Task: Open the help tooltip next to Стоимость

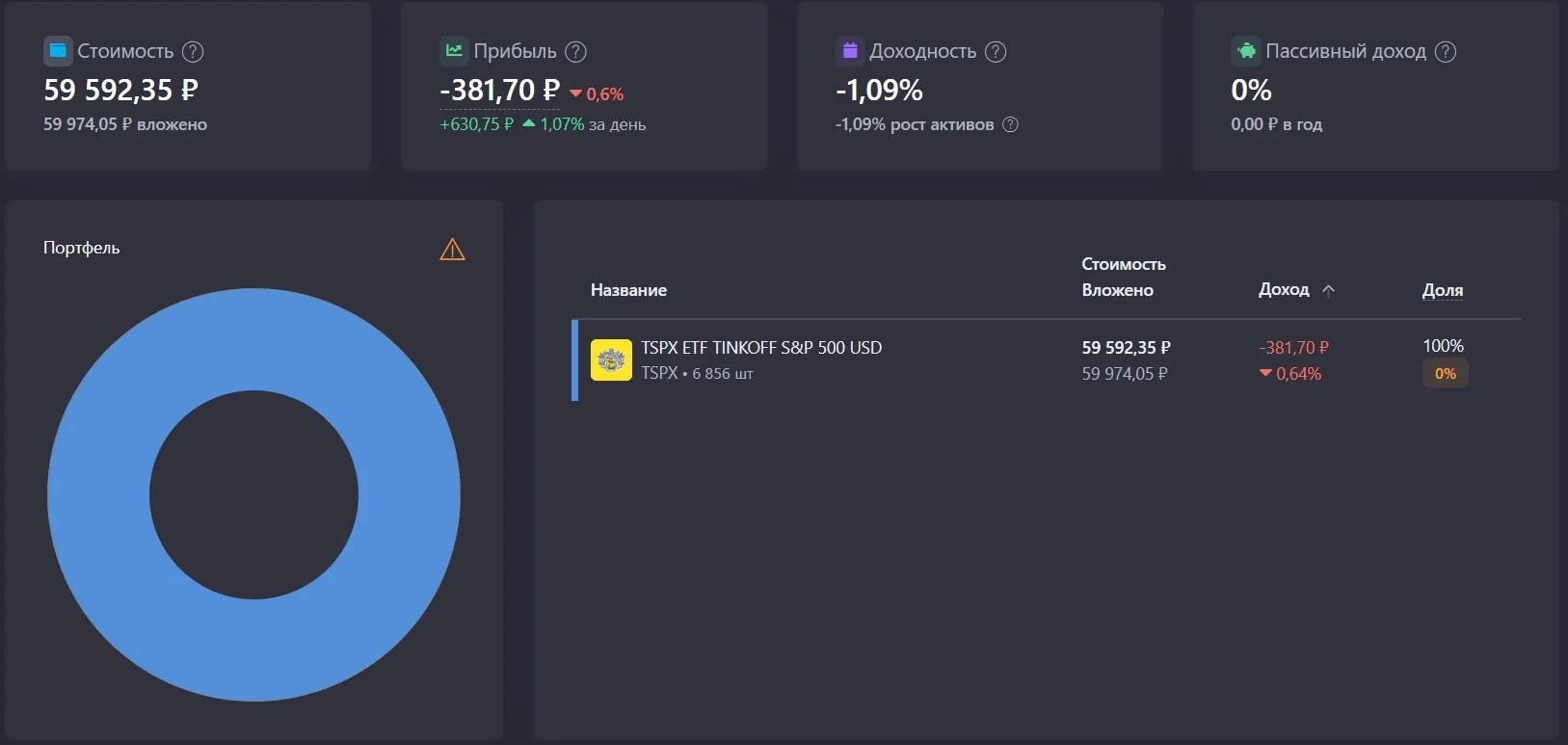Action: pos(193,52)
